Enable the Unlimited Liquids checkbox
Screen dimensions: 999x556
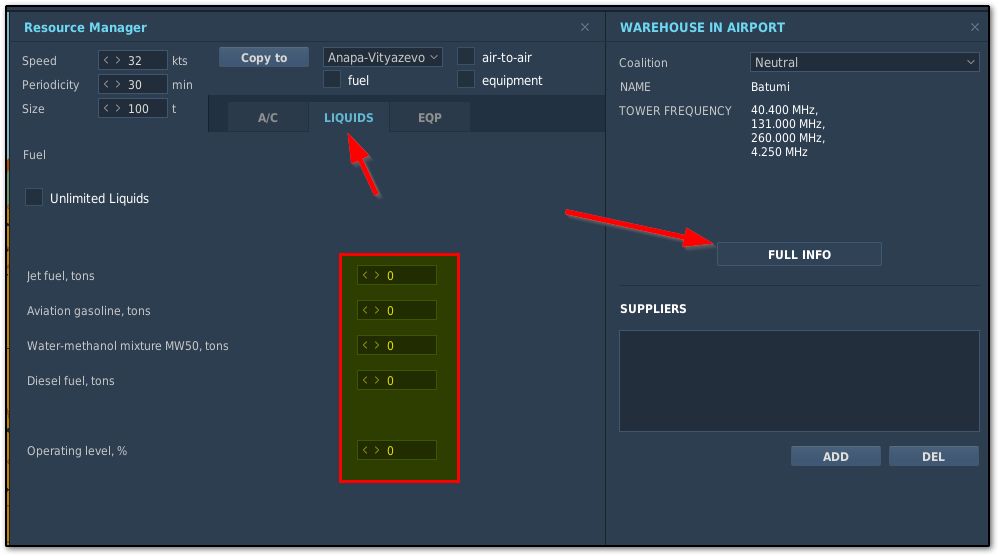[x=35, y=198]
